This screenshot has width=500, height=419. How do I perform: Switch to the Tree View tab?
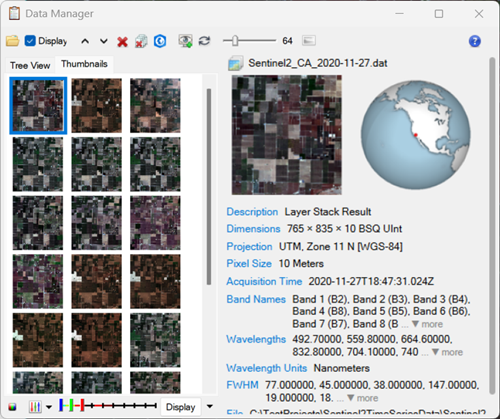(30, 65)
